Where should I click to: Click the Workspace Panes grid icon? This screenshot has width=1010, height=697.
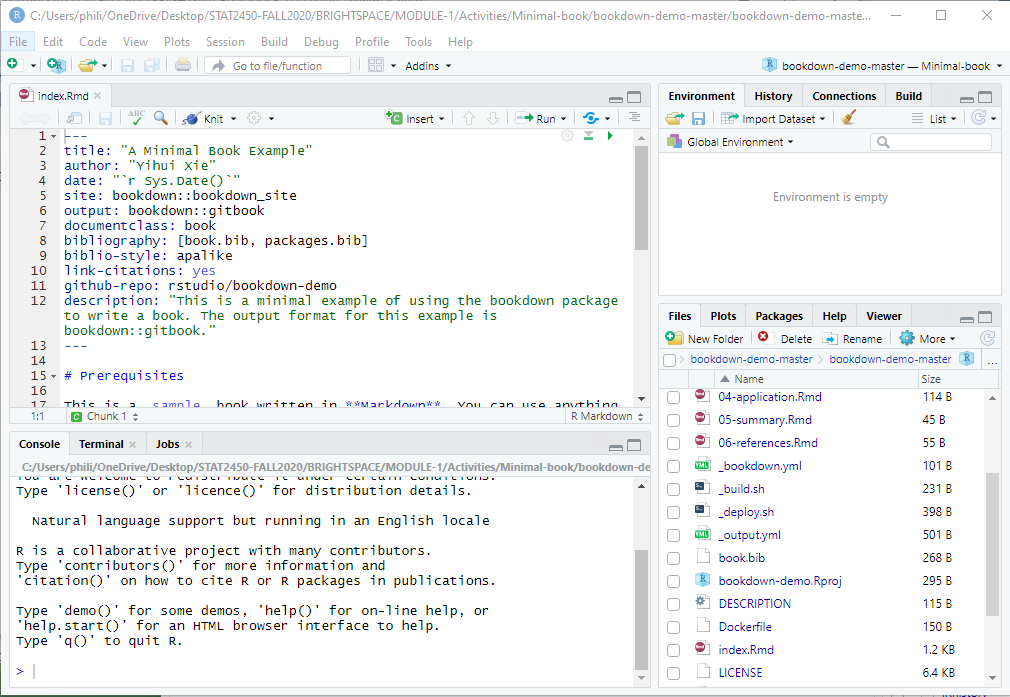coord(376,65)
